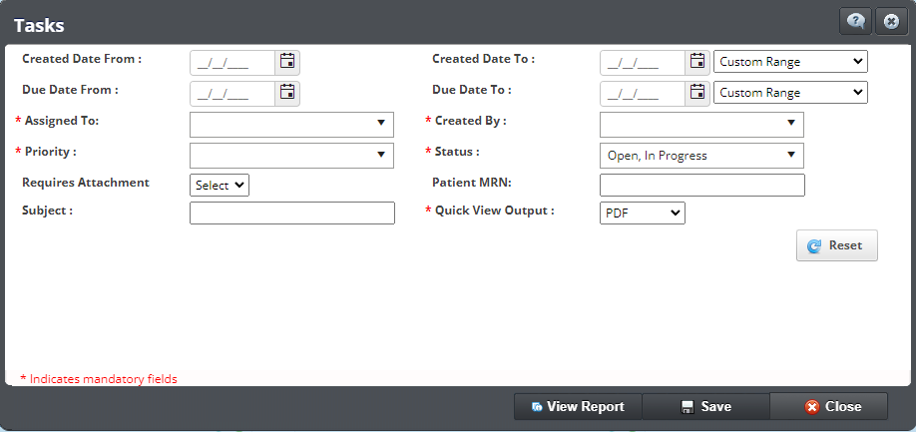Open calendar picker for Due Date To
The image size is (916, 432).
[698, 93]
